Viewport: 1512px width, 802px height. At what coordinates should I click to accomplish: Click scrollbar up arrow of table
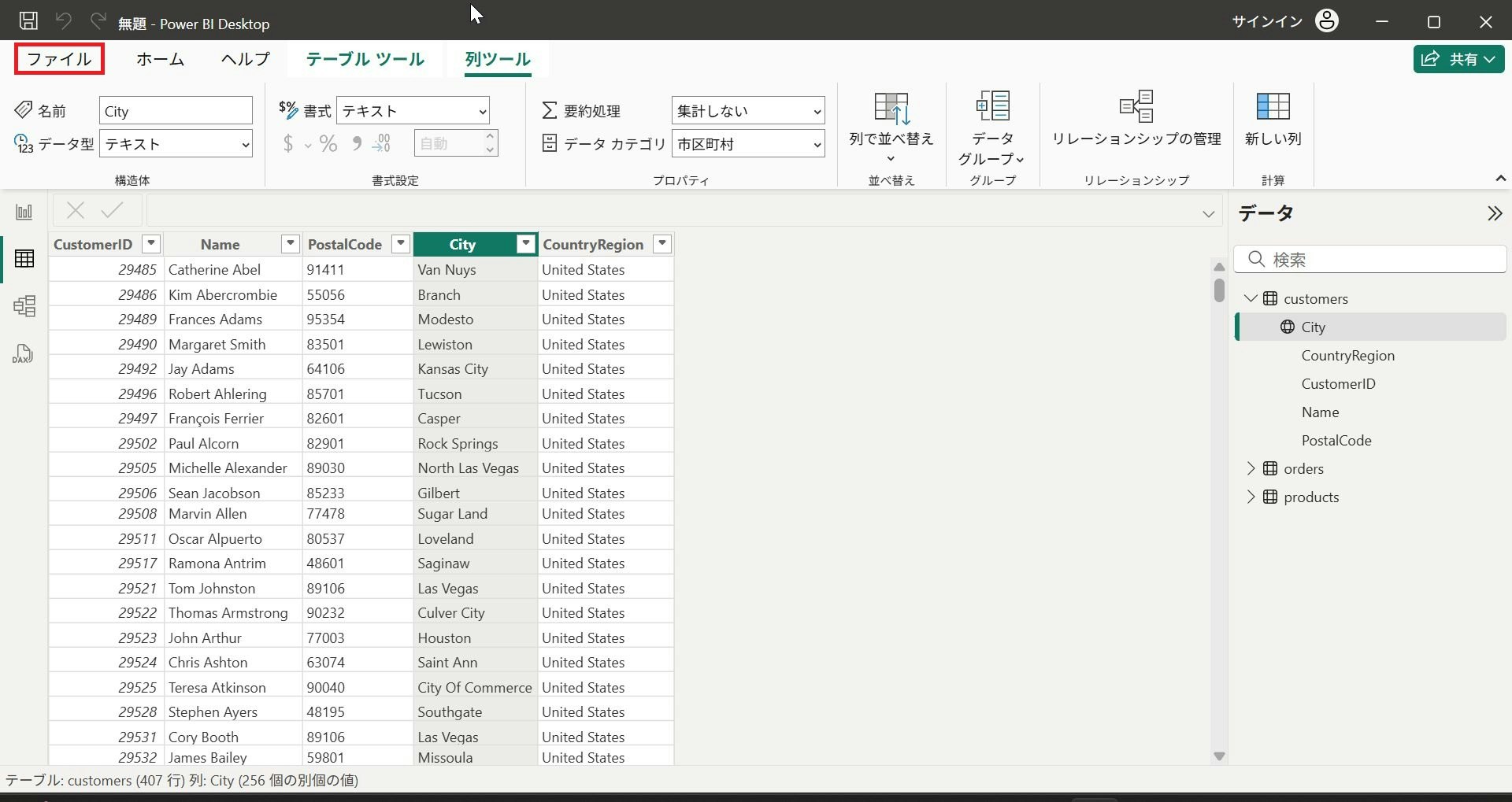pyautogui.click(x=1219, y=267)
